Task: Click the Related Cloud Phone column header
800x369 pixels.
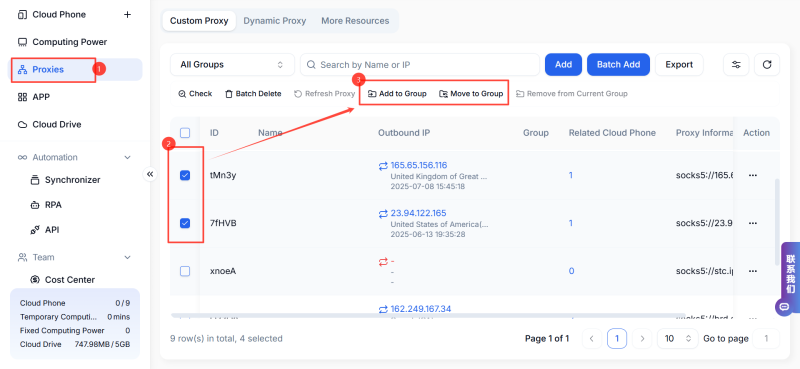Action: coord(612,133)
